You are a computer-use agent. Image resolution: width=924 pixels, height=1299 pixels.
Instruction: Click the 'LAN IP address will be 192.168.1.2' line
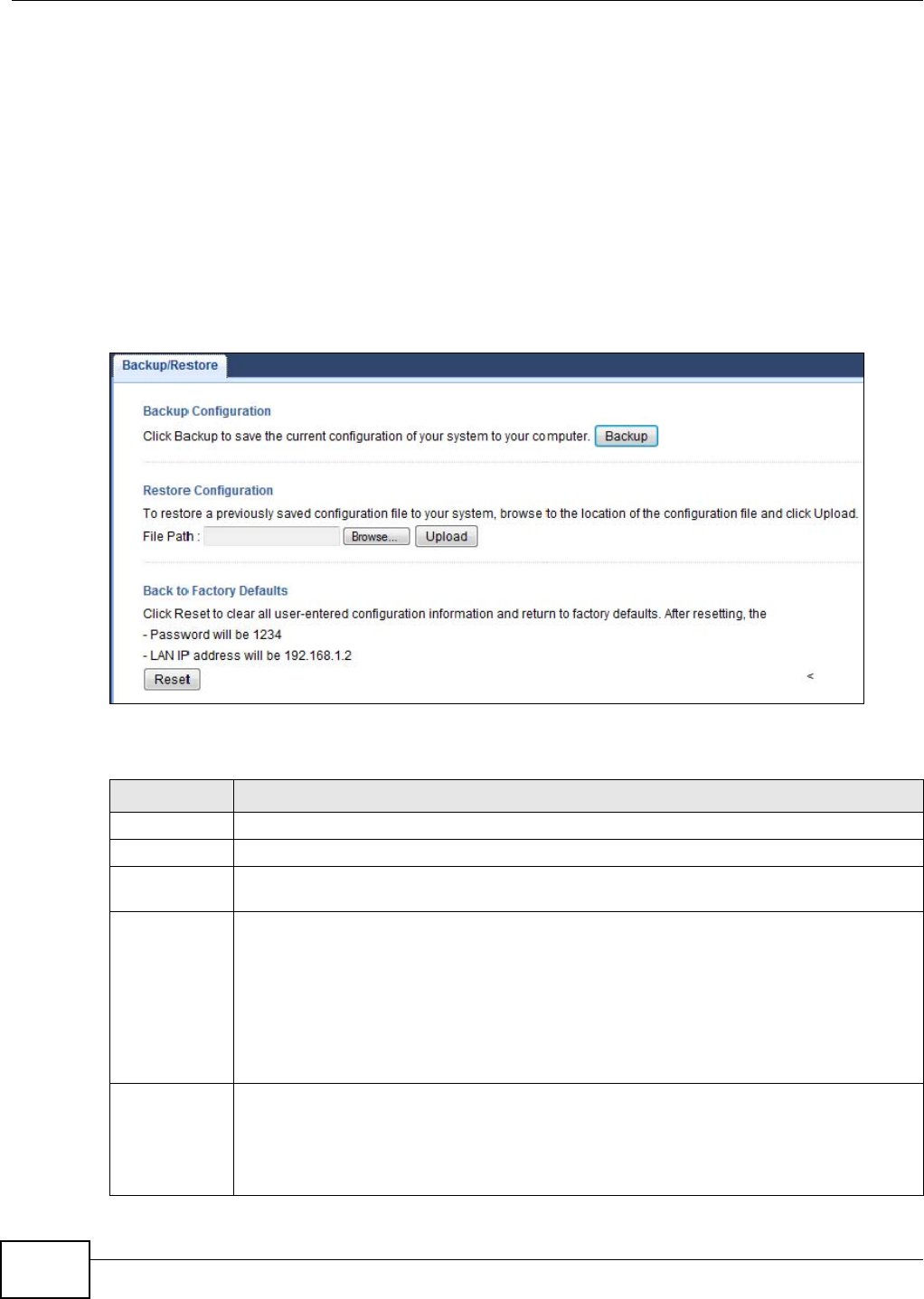247,655
